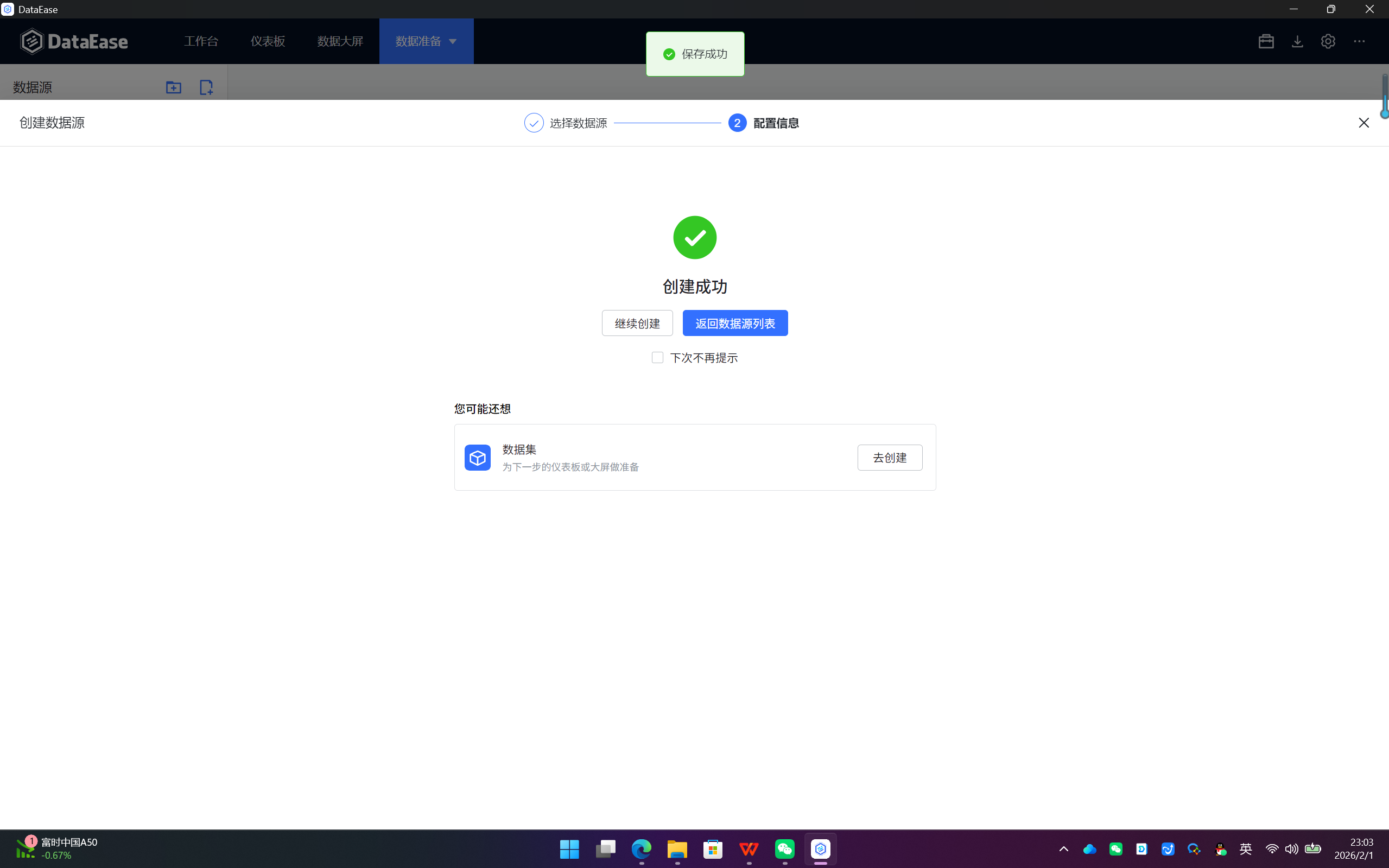1389x868 pixels.
Task: Click the three-dots more menu icon
Action: [x=1359, y=41]
